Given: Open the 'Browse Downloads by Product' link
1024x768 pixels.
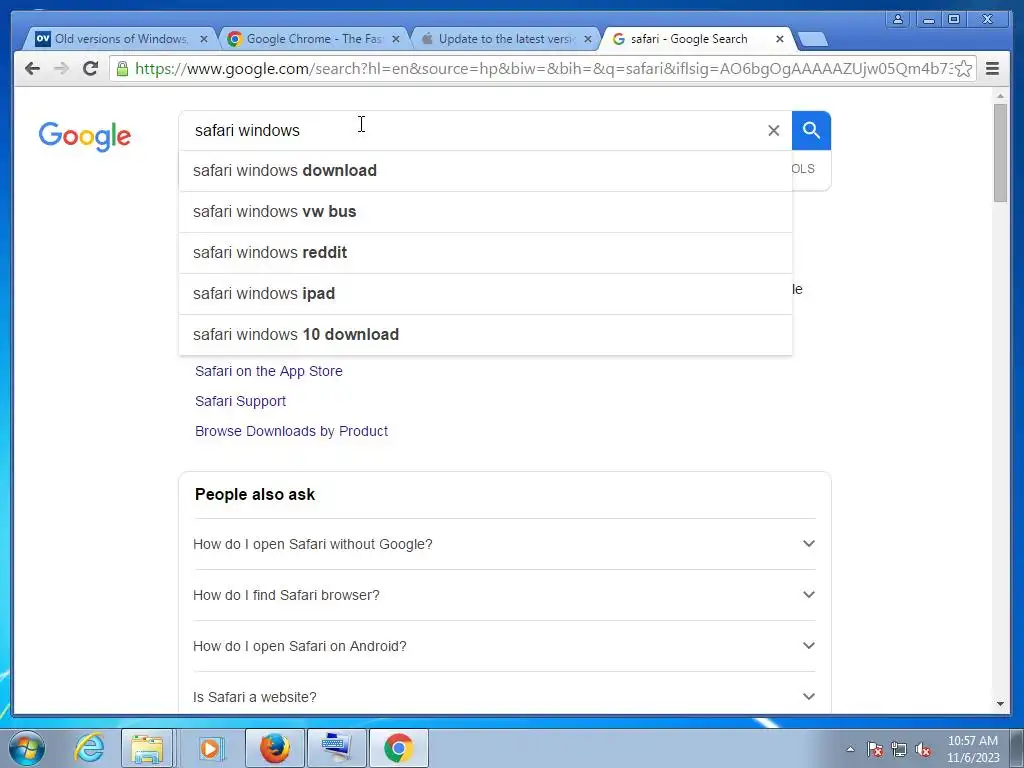Looking at the screenshot, I should click(x=291, y=431).
